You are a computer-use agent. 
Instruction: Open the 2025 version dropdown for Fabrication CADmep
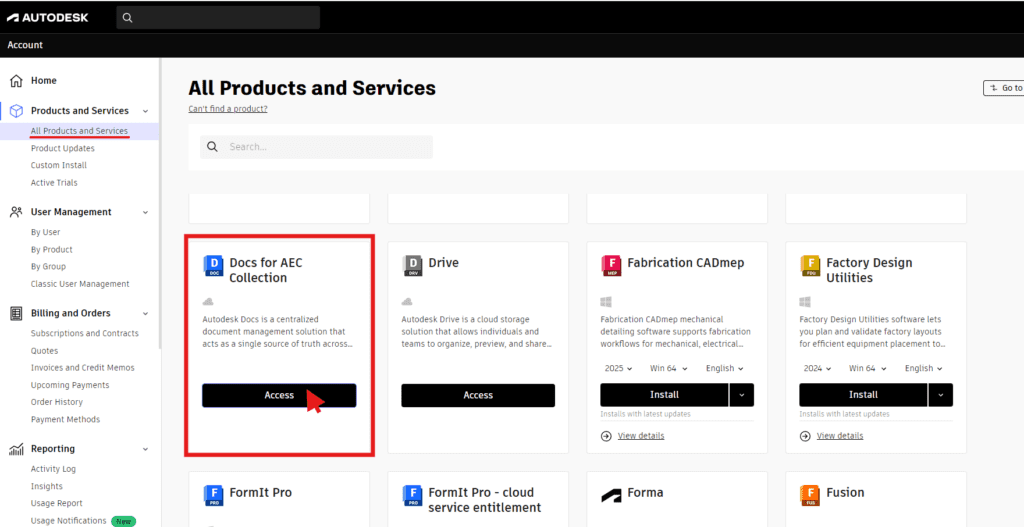click(618, 368)
